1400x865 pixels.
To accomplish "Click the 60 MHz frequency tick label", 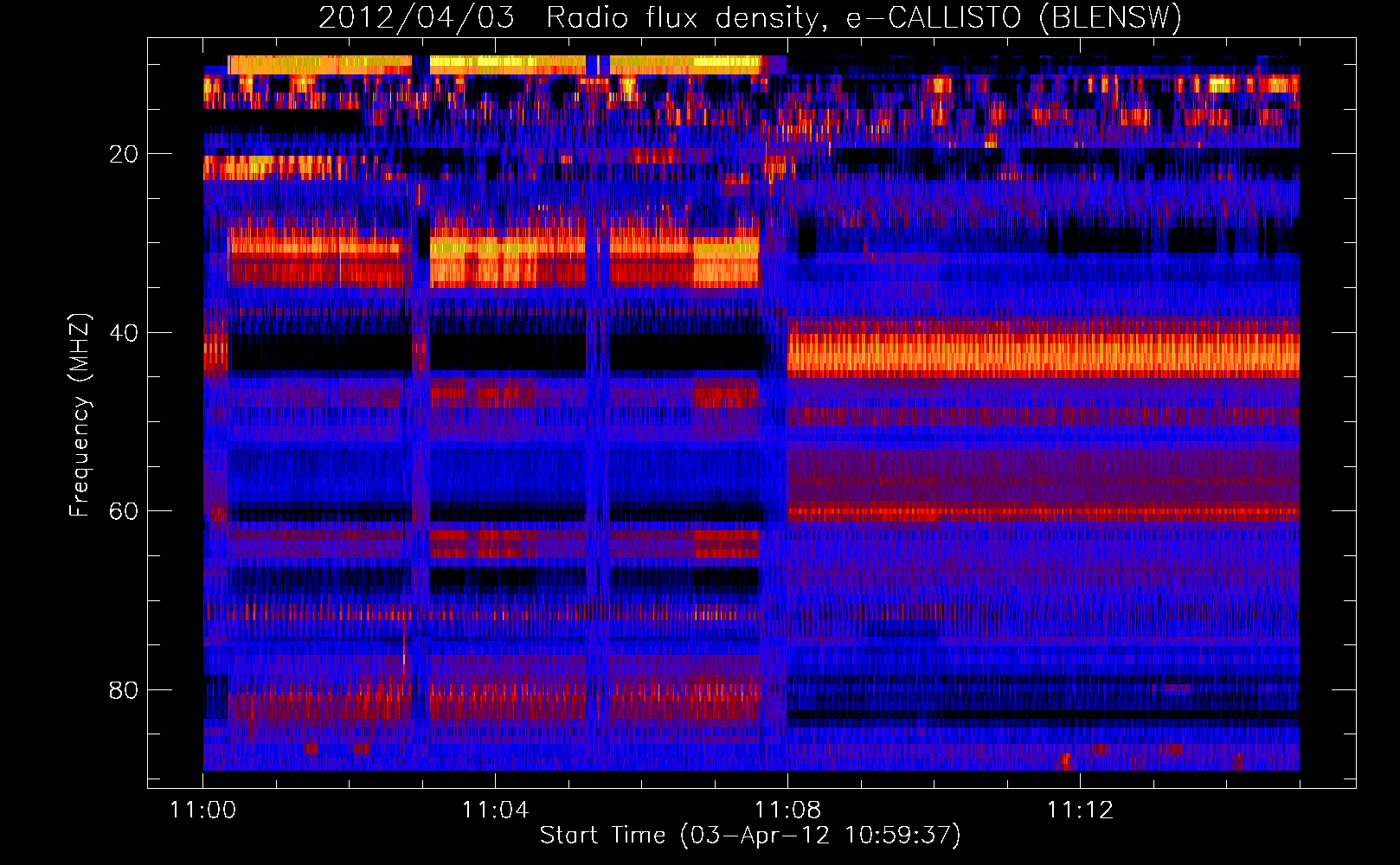I will pos(124,511).
